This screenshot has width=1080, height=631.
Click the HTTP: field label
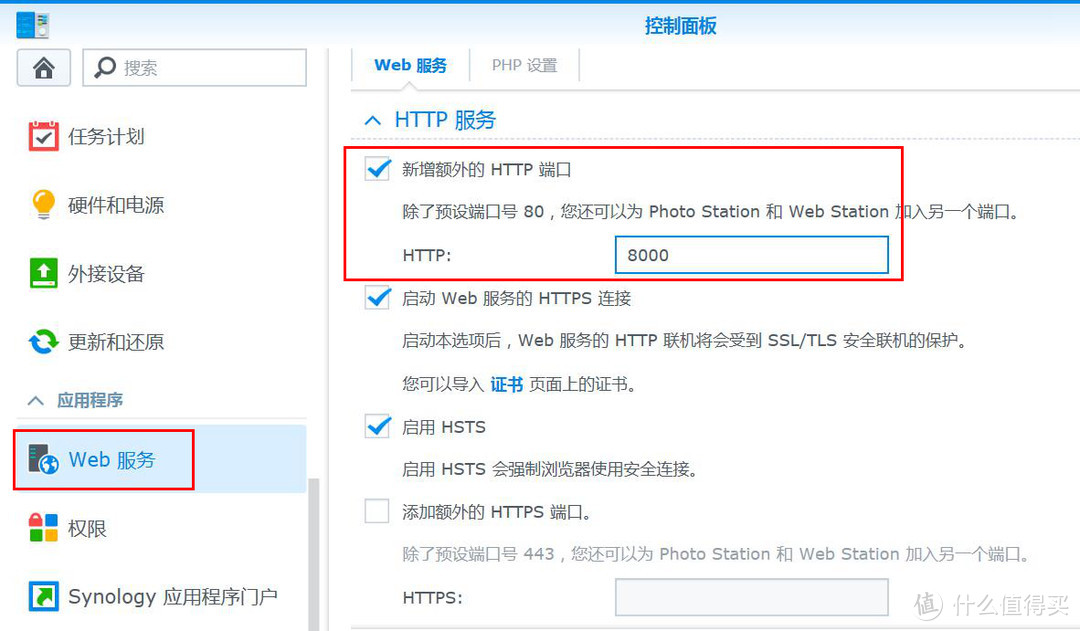click(426, 256)
